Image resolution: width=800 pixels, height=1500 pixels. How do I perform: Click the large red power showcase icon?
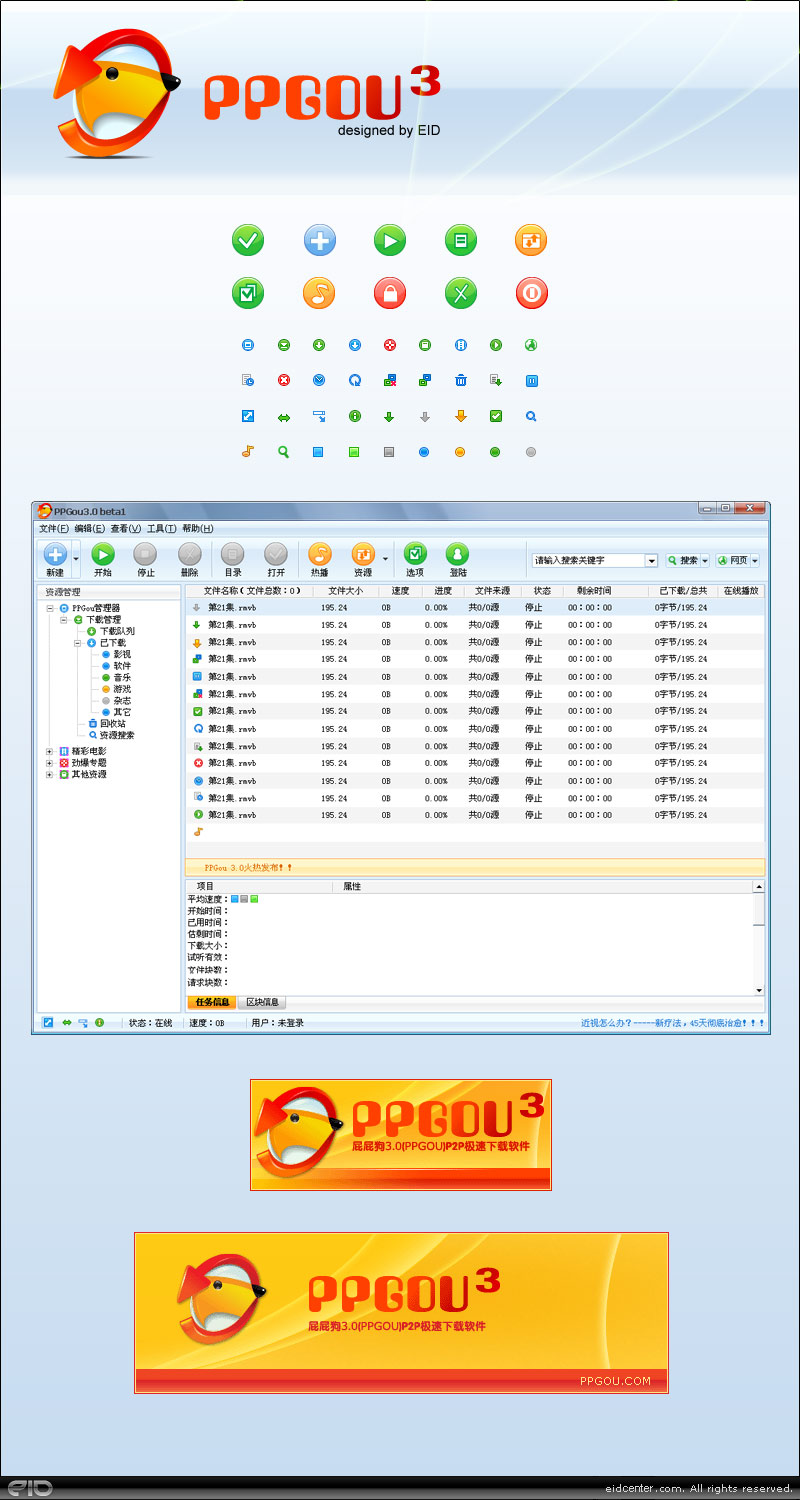pos(532,294)
